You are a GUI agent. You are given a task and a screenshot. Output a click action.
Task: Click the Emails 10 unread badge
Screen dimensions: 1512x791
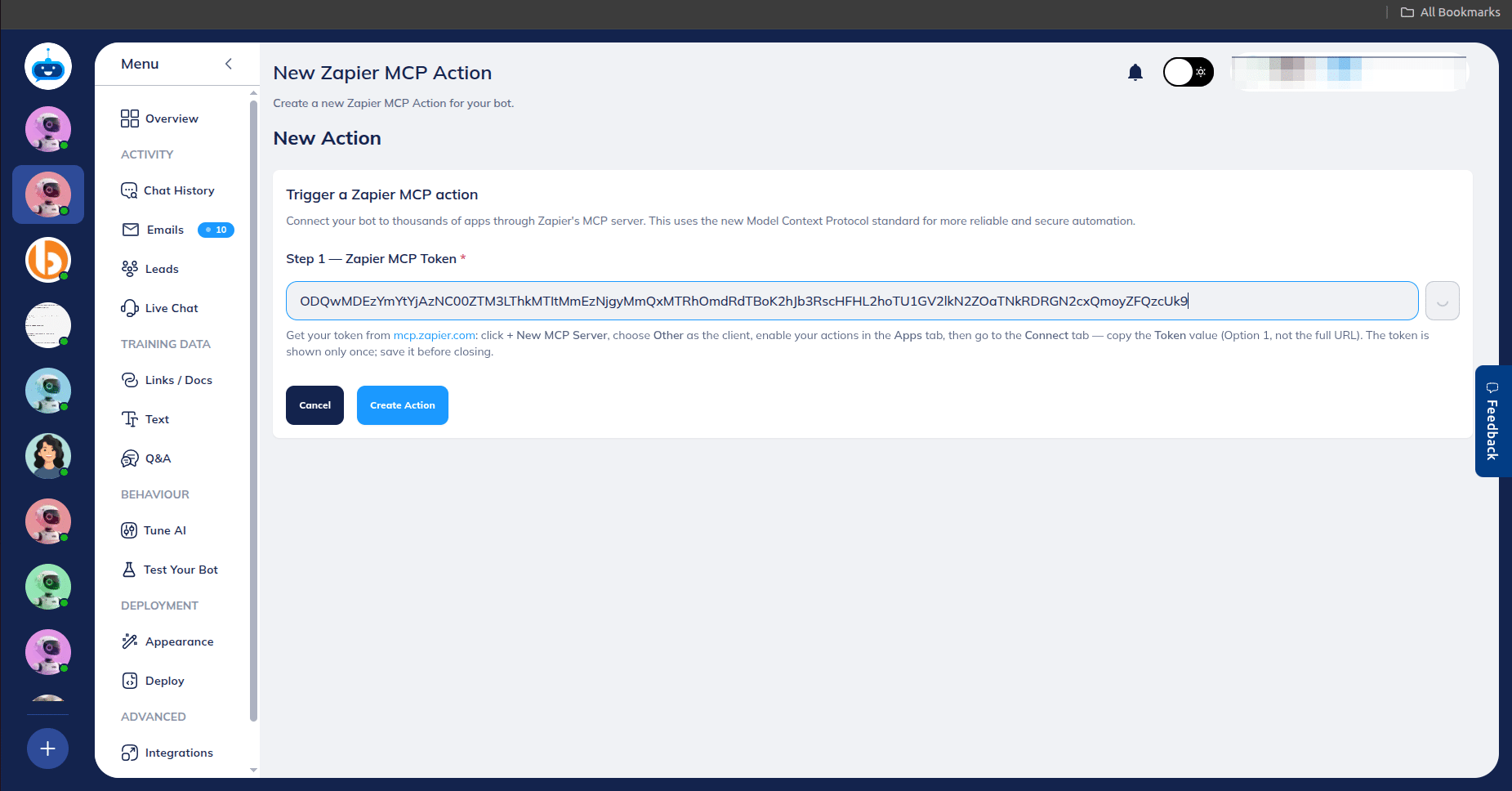click(216, 230)
